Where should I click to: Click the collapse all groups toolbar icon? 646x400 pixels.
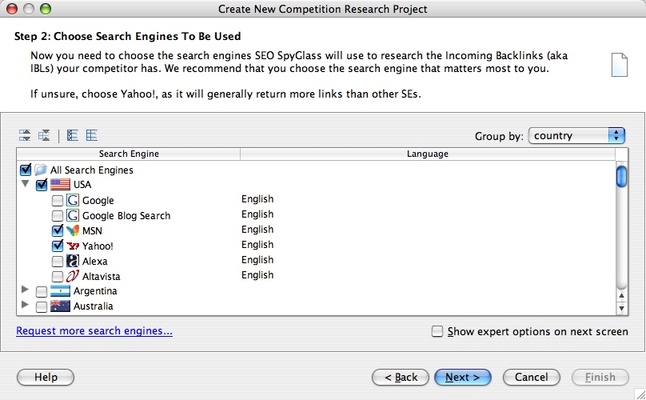[44, 135]
